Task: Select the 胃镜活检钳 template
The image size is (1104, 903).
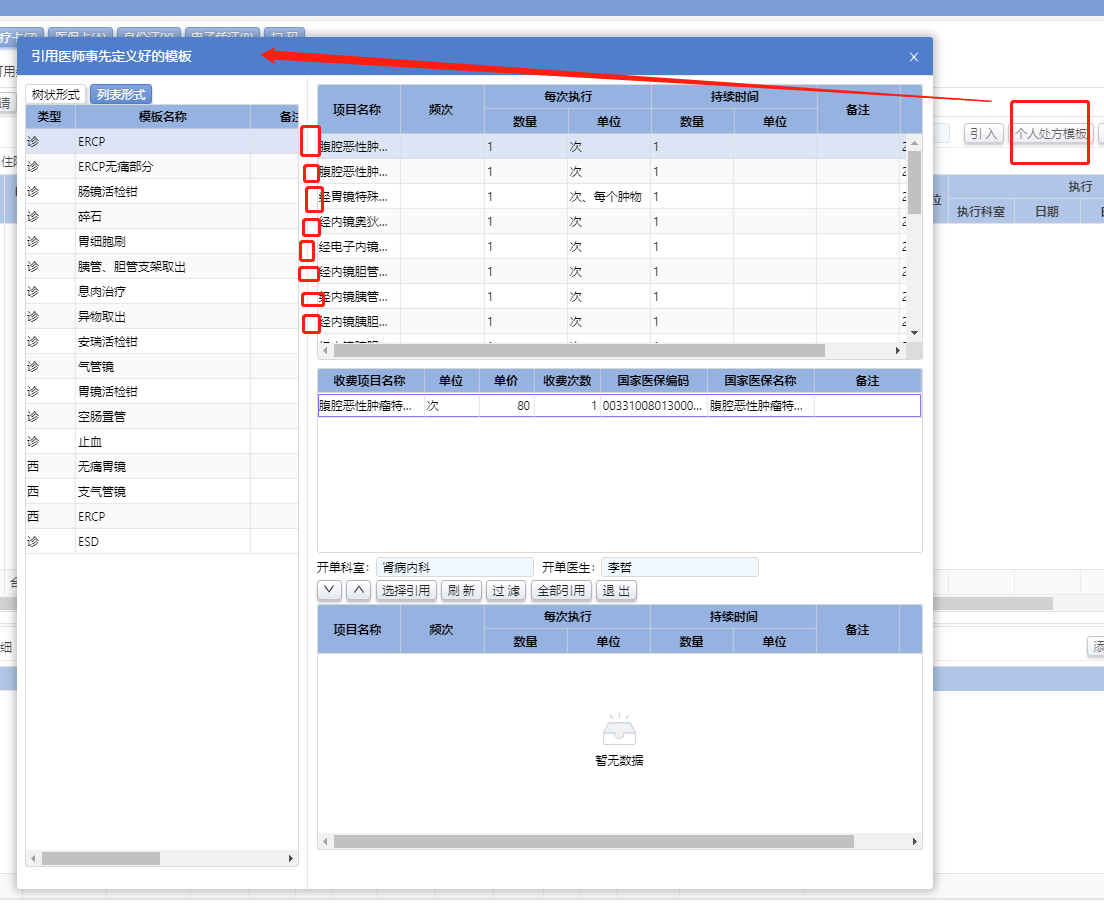Action: 162,391
